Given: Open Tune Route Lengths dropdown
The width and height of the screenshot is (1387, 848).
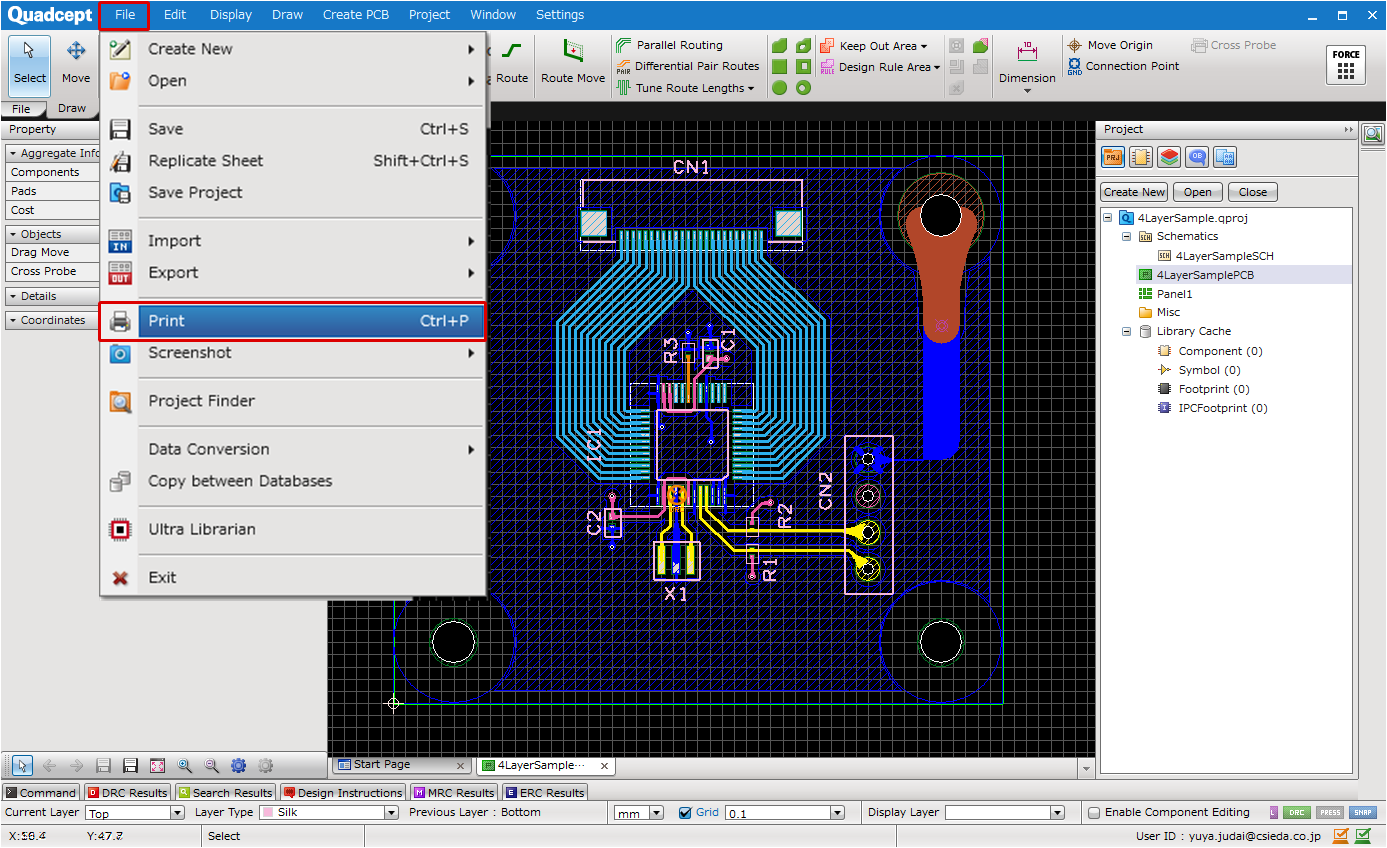Looking at the screenshot, I should click(x=686, y=88).
